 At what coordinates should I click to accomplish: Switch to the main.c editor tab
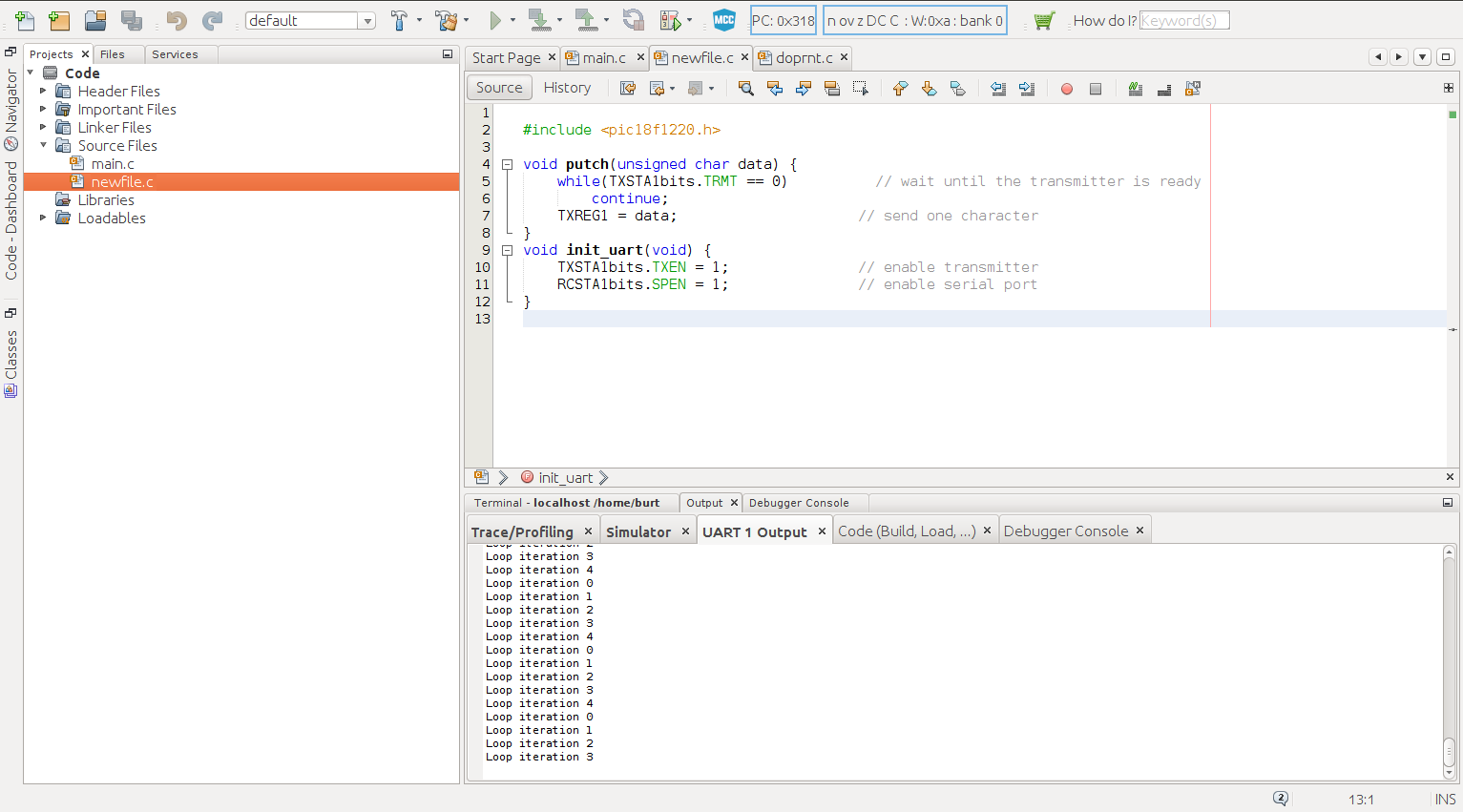coord(604,58)
